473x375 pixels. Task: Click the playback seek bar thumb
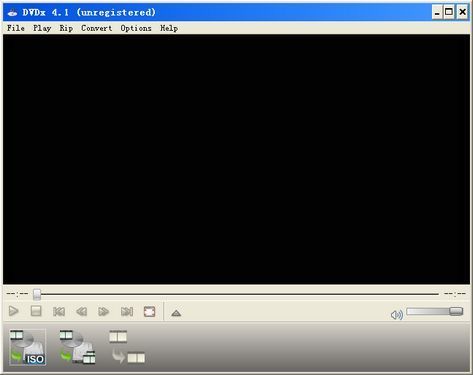click(37, 294)
